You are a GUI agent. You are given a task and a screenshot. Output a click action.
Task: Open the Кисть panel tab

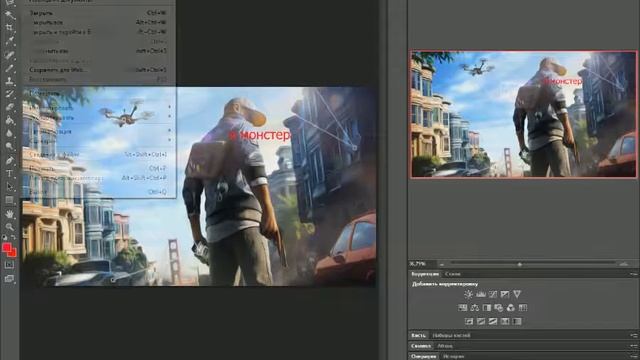click(418, 336)
